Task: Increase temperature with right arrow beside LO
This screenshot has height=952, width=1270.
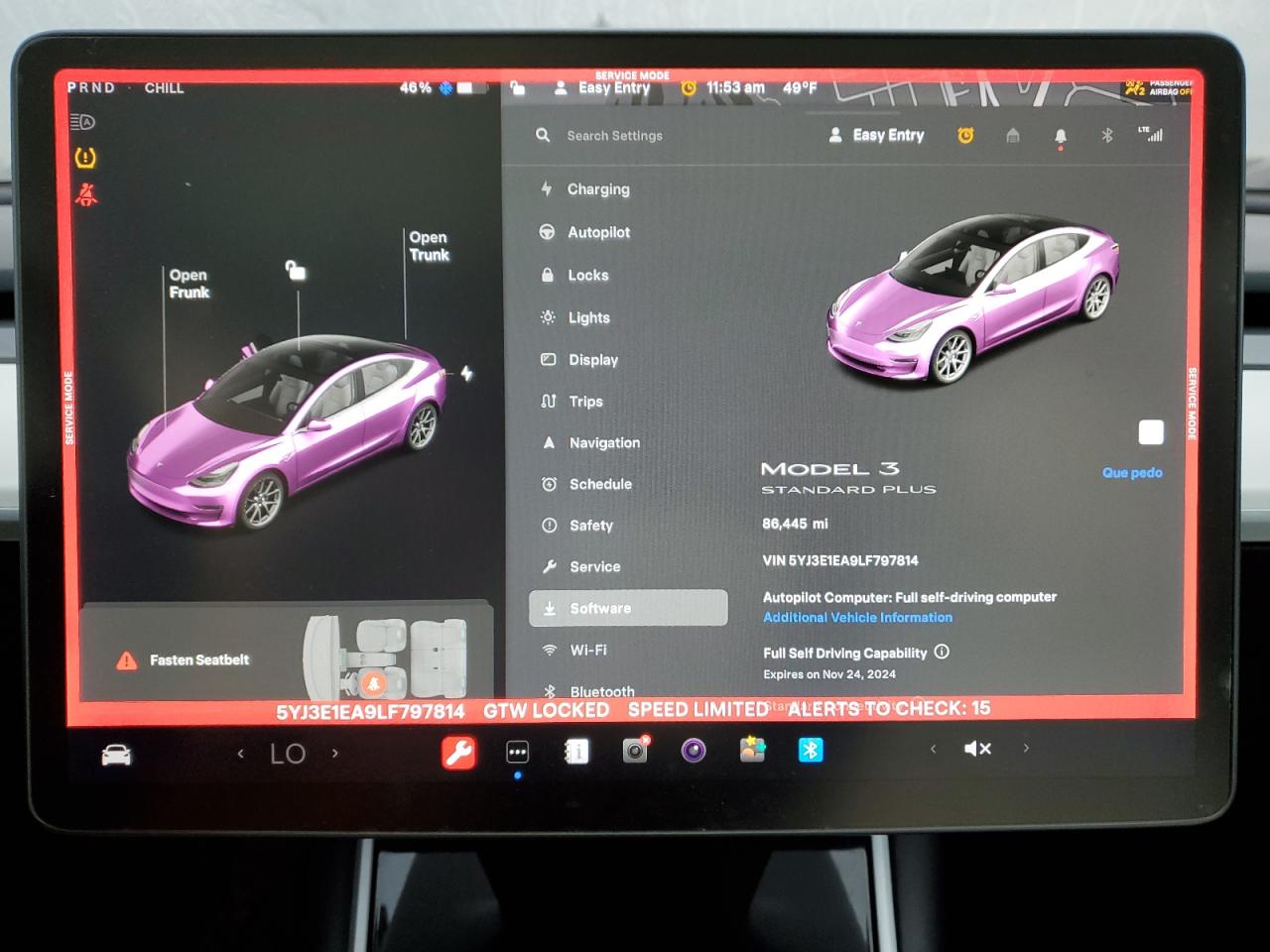Action: pyautogui.click(x=335, y=754)
